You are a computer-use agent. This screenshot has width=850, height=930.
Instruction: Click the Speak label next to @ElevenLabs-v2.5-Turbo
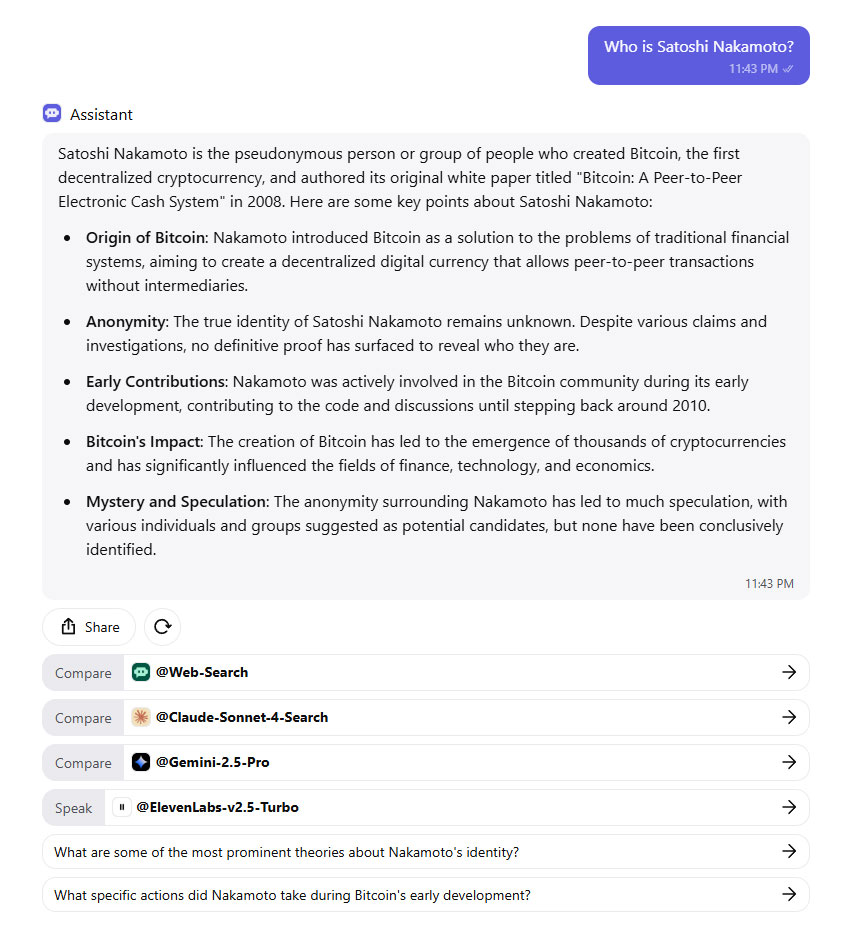pos(73,808)
